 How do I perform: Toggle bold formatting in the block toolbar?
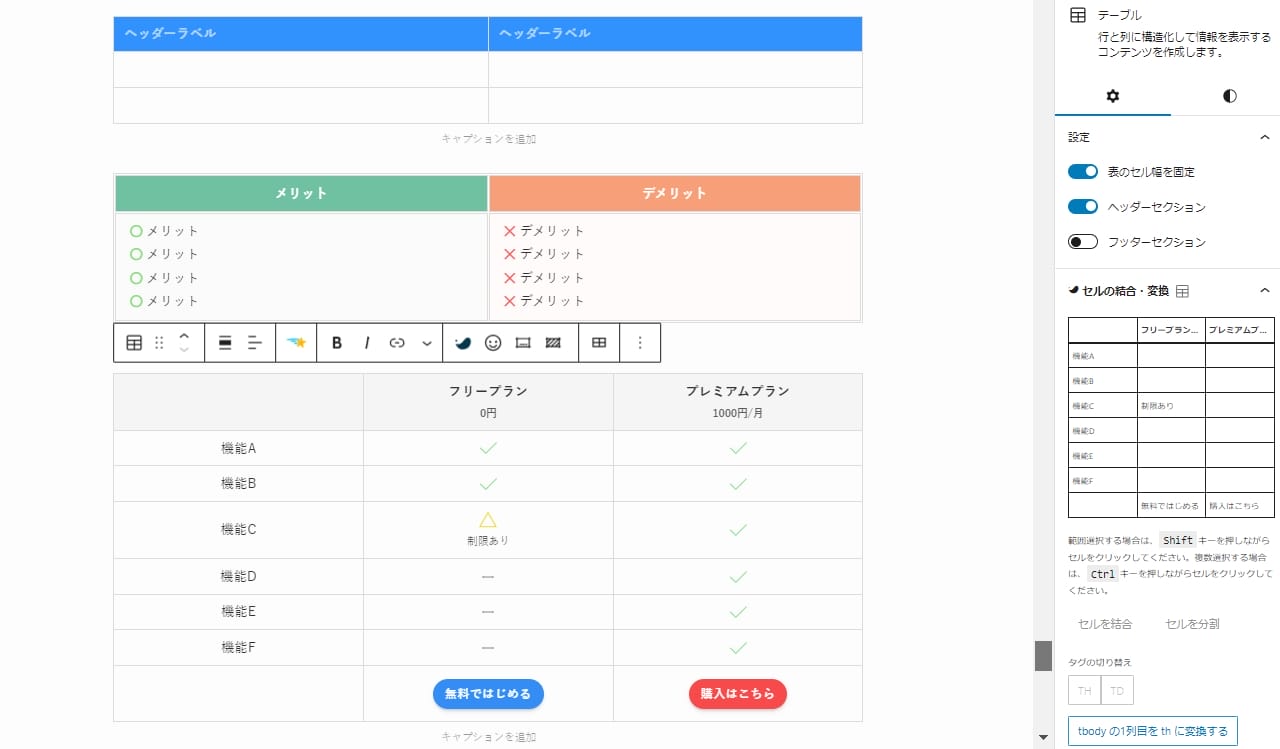[x=337, y=343]
